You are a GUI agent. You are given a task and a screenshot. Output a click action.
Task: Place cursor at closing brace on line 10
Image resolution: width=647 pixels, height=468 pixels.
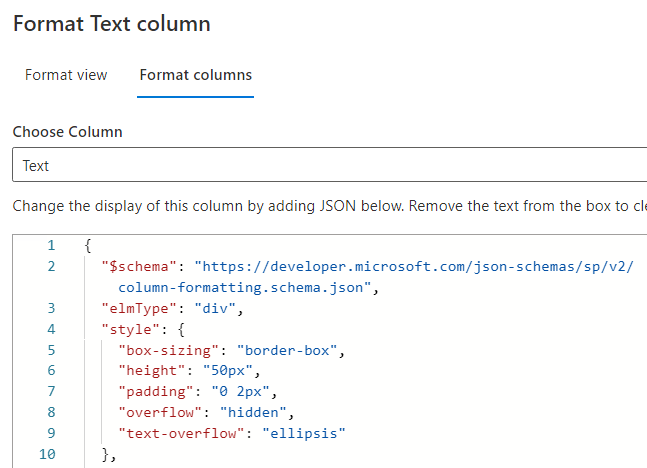point(105,454)
